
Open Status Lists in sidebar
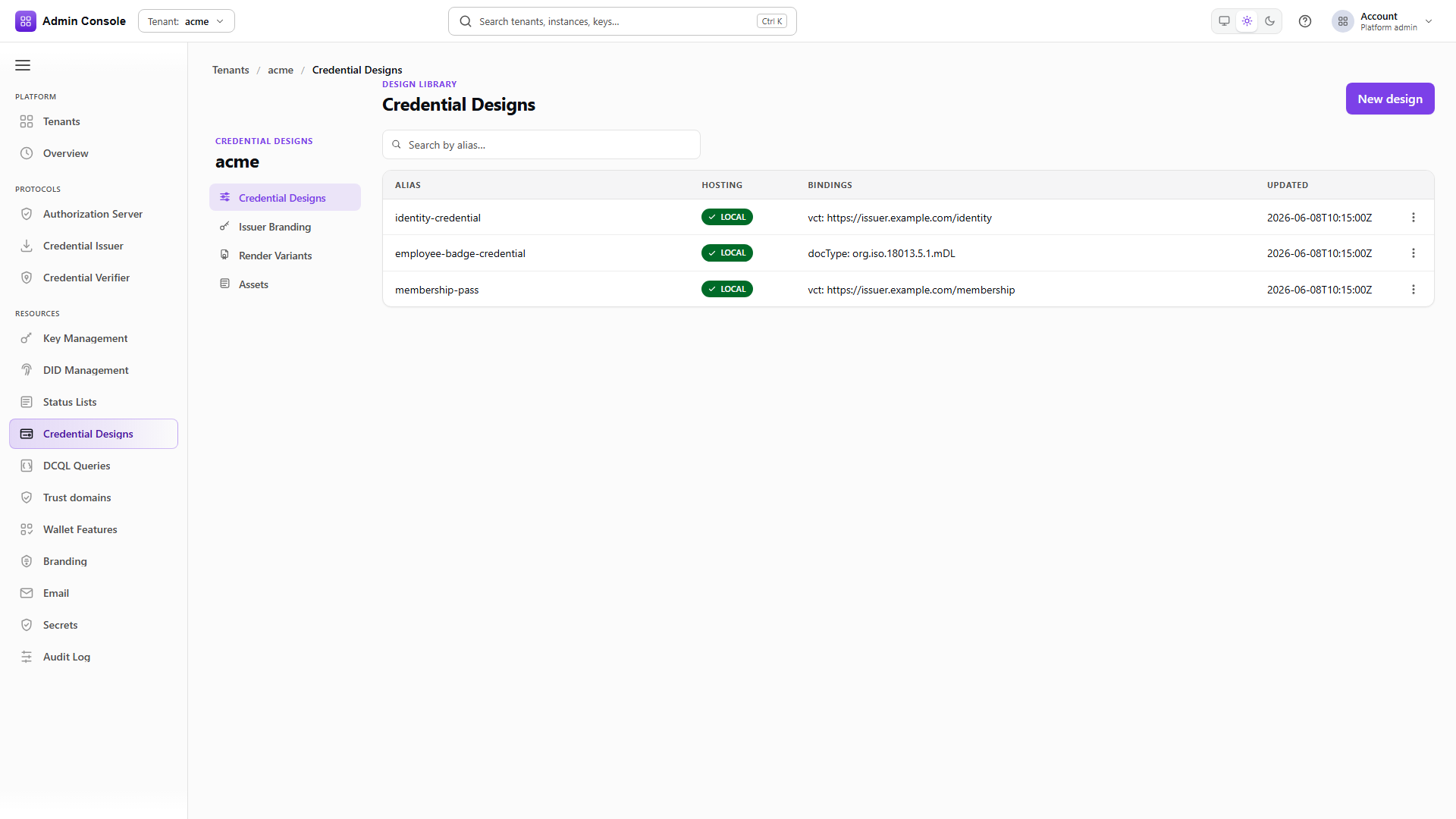pos(93,402)
